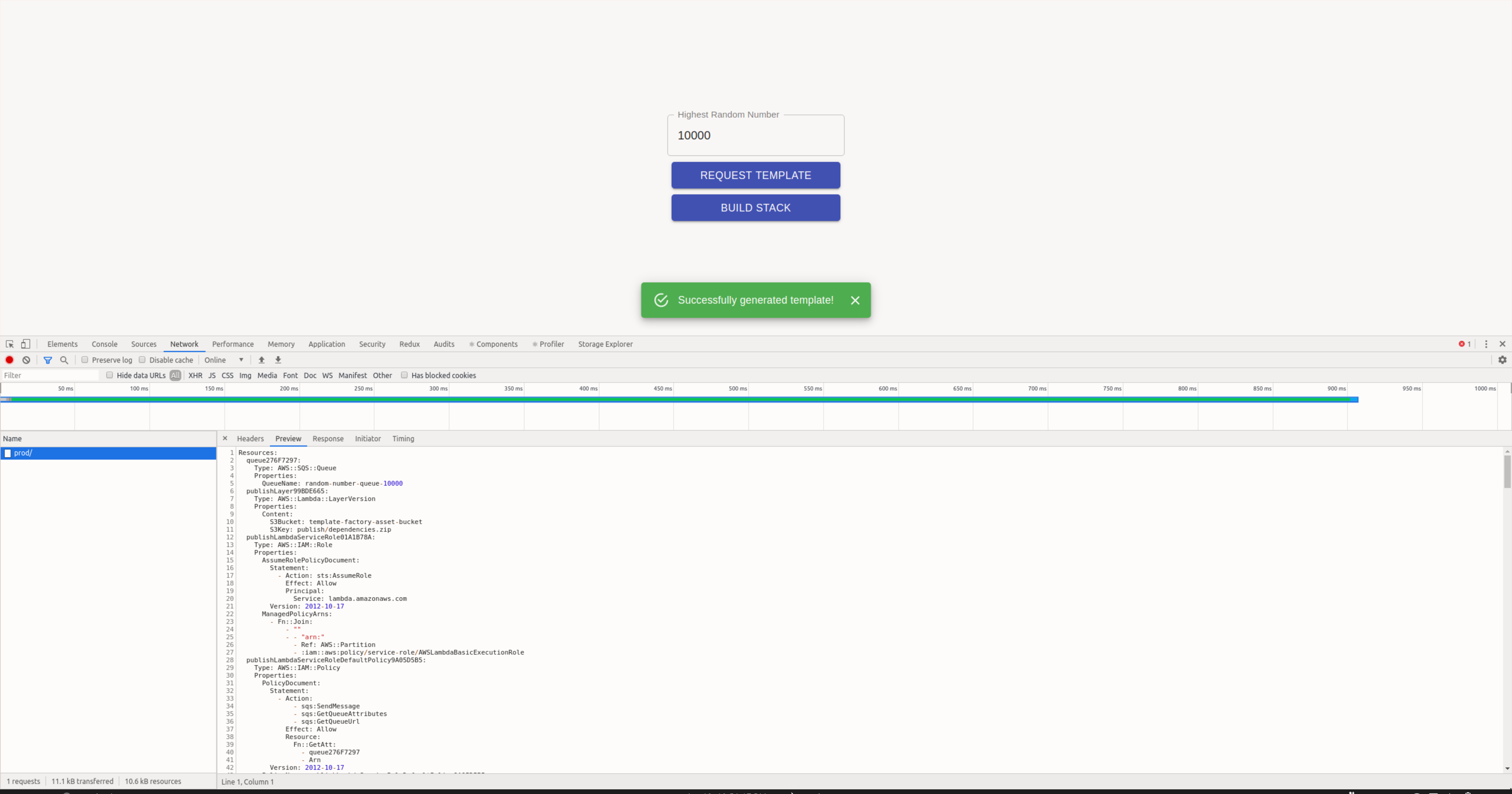Click the export HAR download icon
Image resolution: width=1512 pixels, height=794 pixels.
pos(278,360)
